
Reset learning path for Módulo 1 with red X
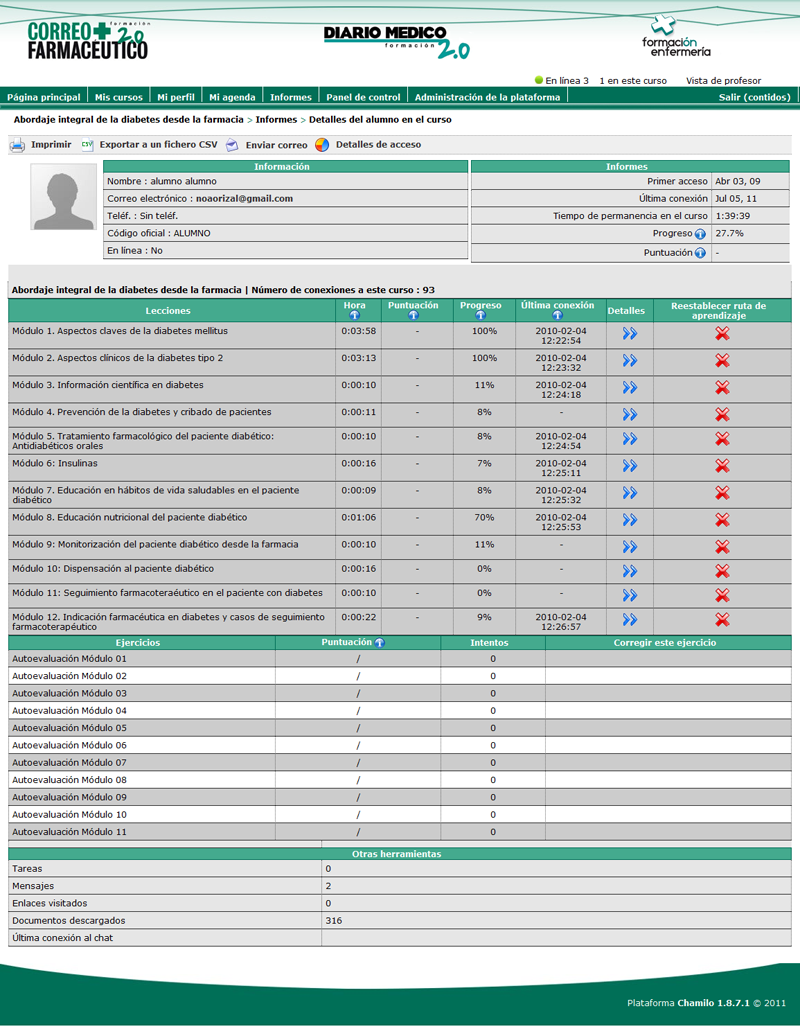[722, 334]
